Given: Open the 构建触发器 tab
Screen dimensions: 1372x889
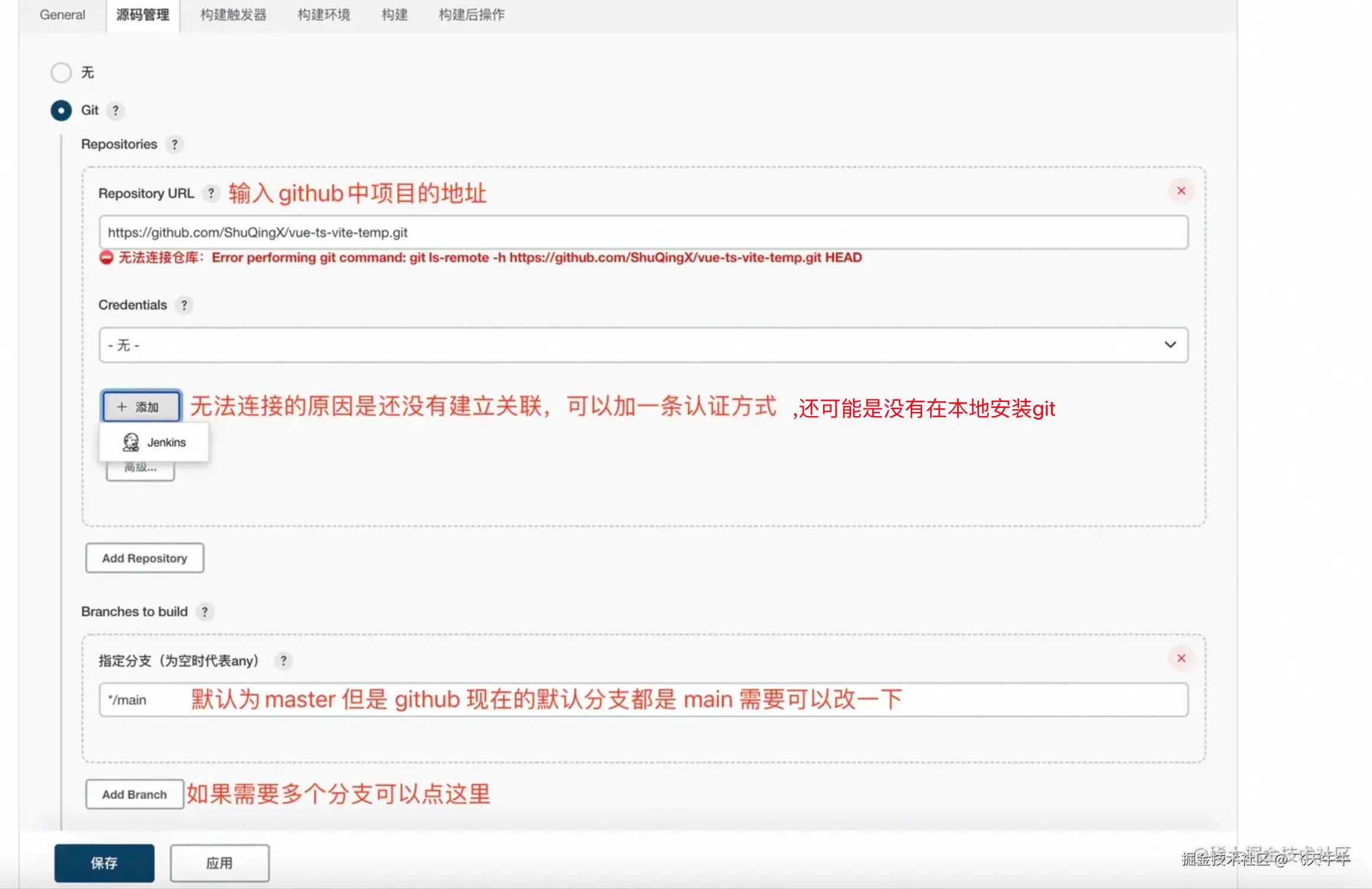Looking at the screenshot, I should click(x=234, y=15).
